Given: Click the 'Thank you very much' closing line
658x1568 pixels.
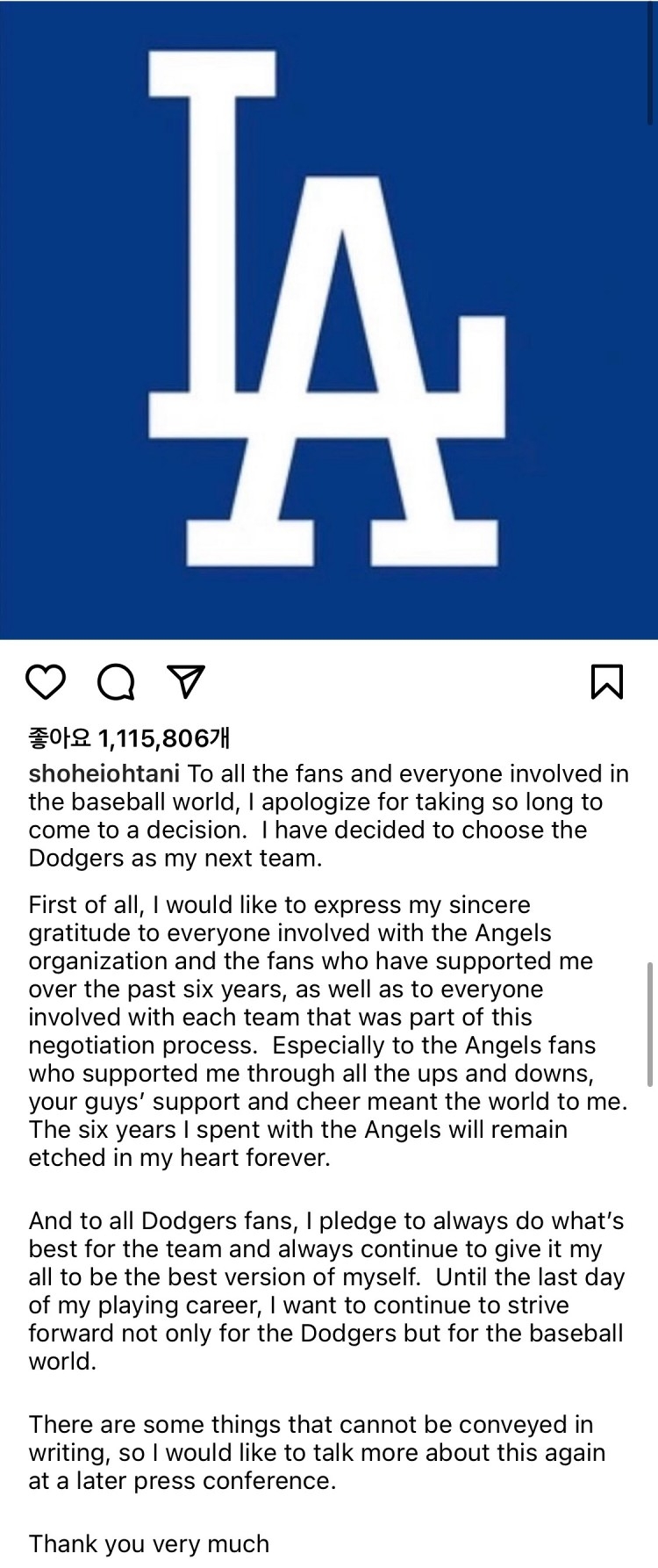Looking at the screenshot, I should click(149, 1543).
